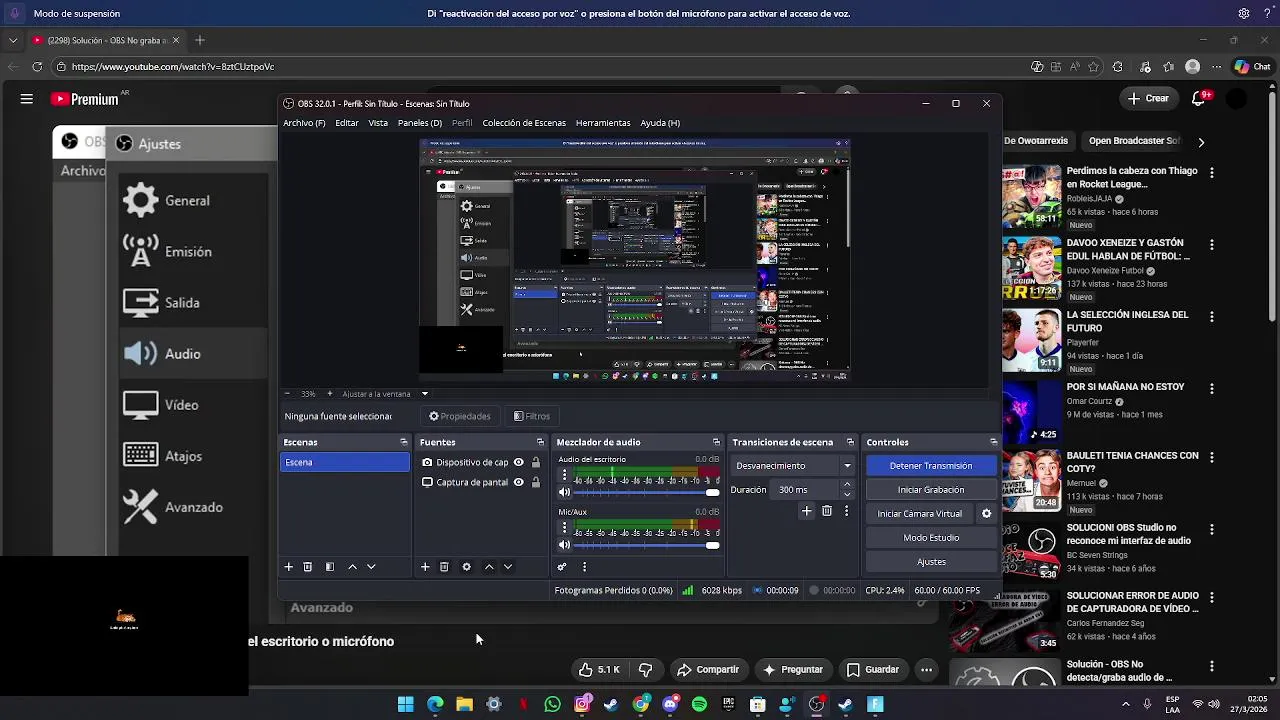Open Herramientas menu in OBS
Image resolution: width=1280 pixels, height=720 pixels.
[x=603, y=123]
